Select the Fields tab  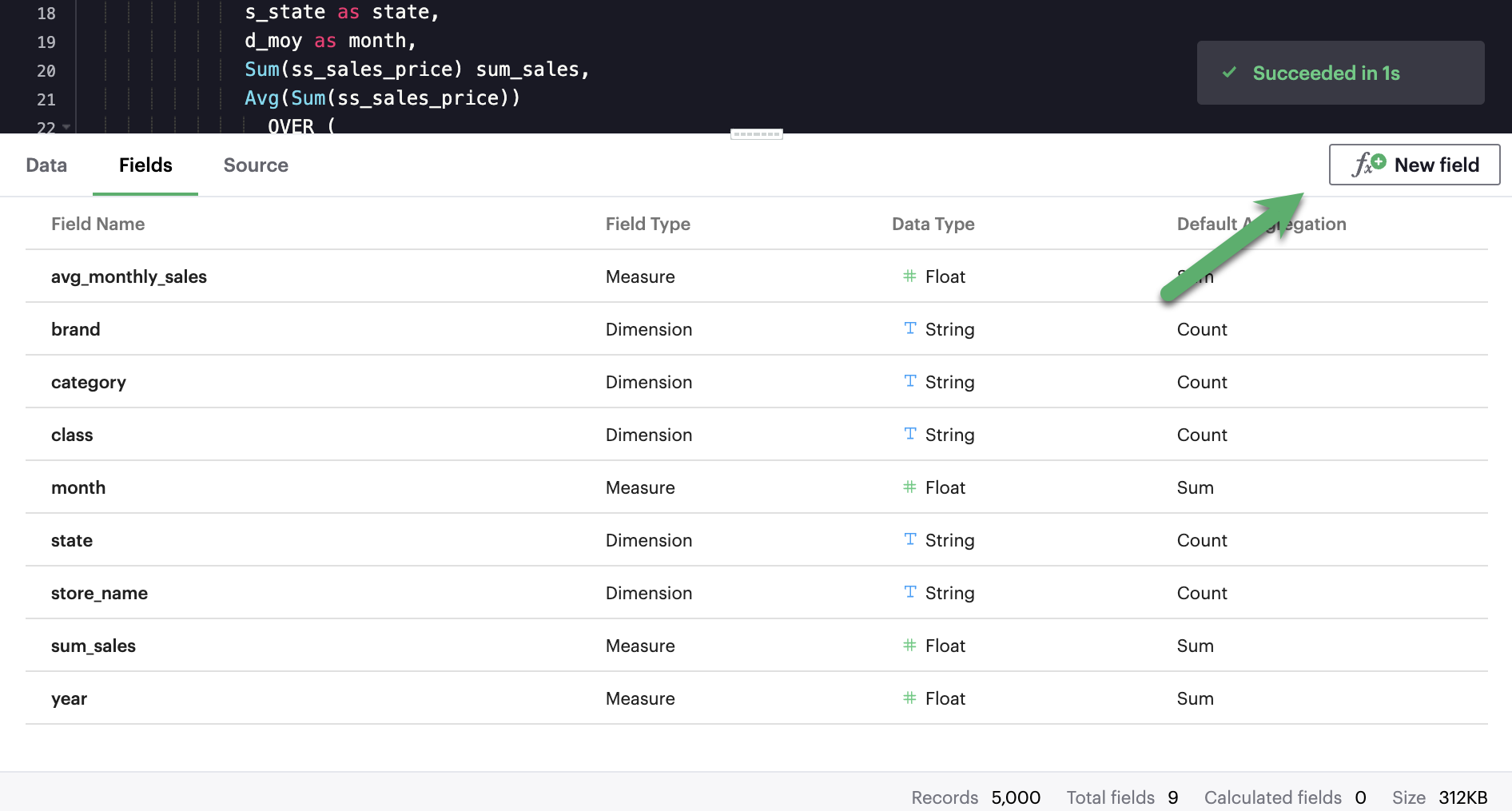[145, 165]
